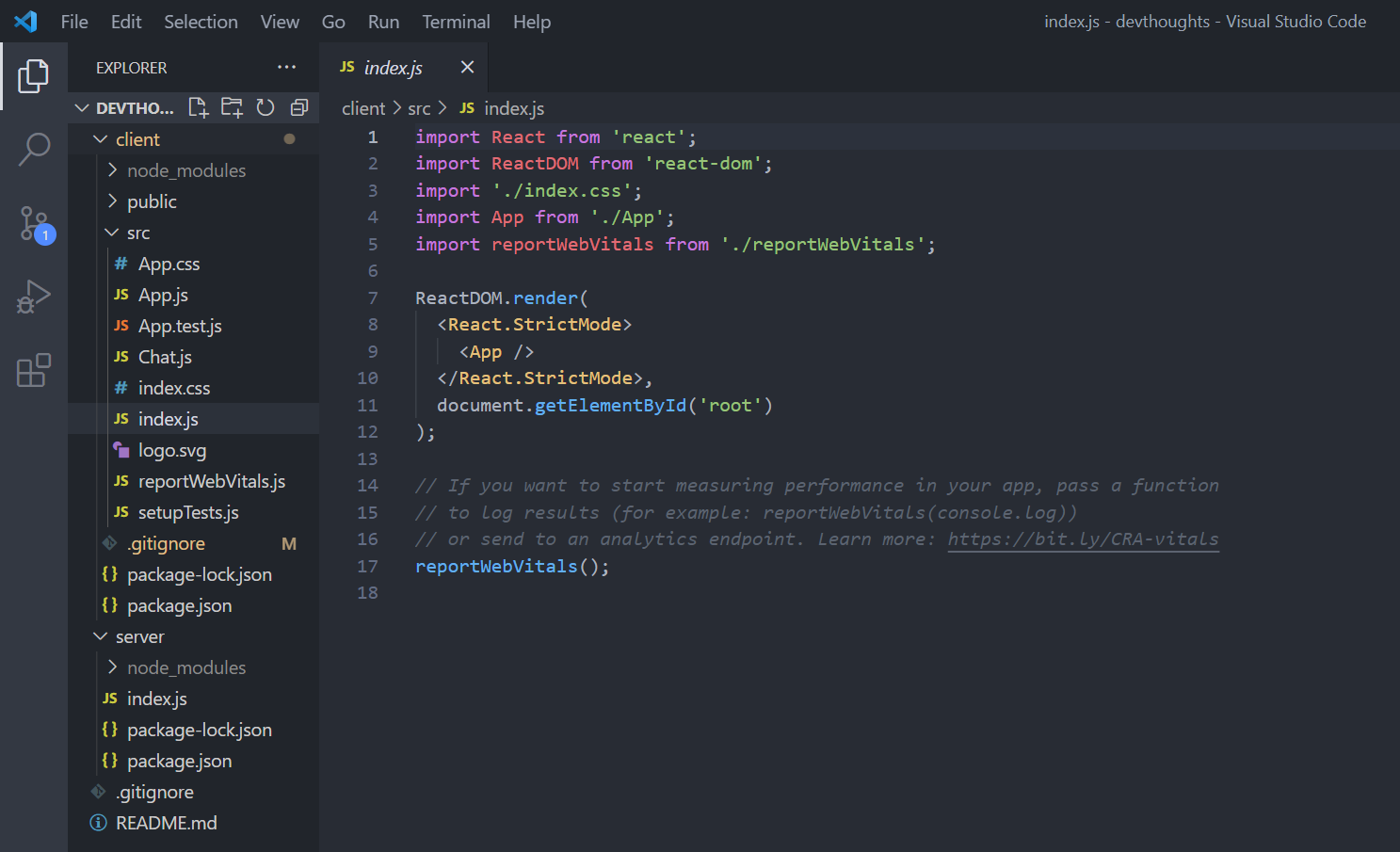
Task: Open server index.js file
Action: [x=194, y=699]
